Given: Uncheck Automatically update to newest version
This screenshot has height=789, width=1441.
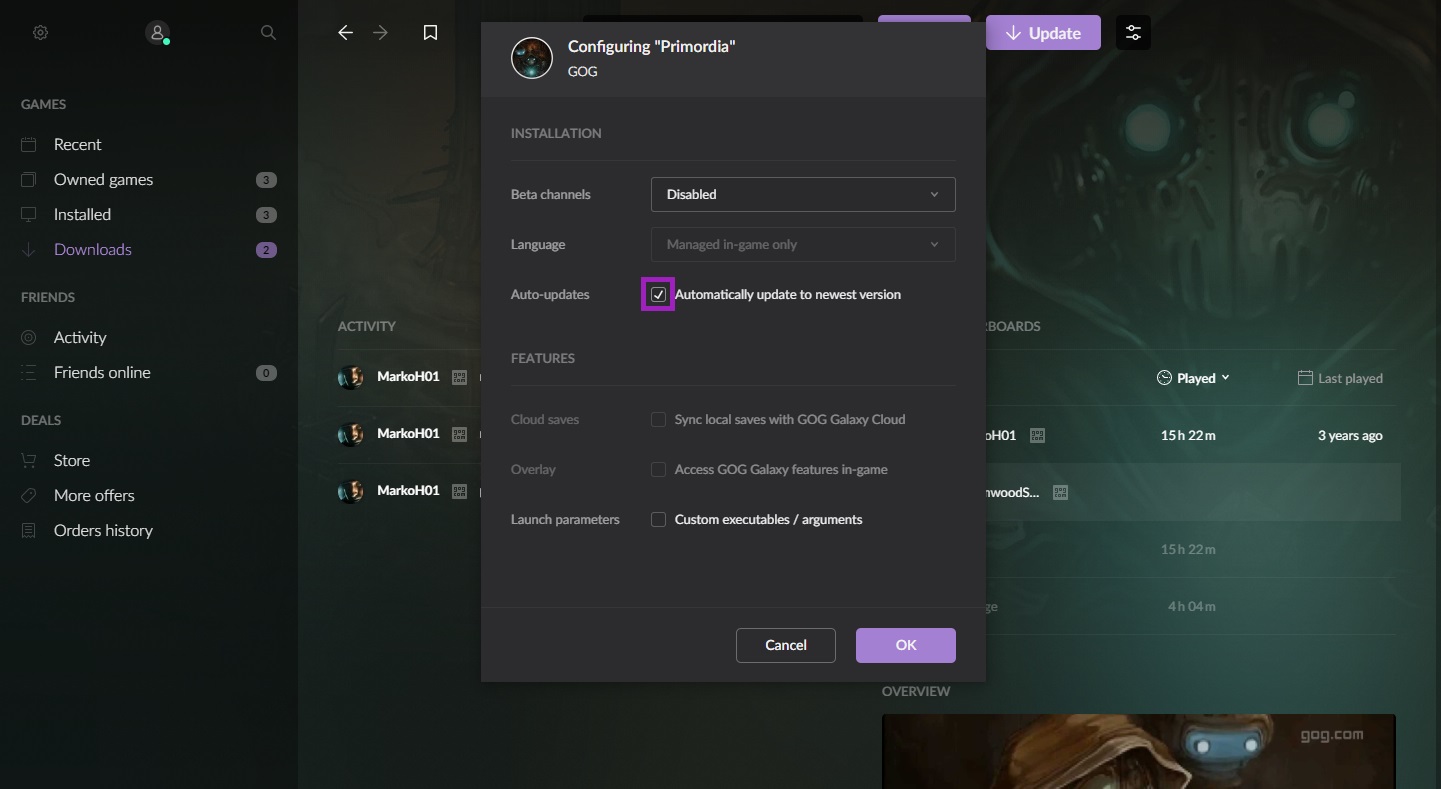Looking at the screenshot, I should (x=658, y=295).
